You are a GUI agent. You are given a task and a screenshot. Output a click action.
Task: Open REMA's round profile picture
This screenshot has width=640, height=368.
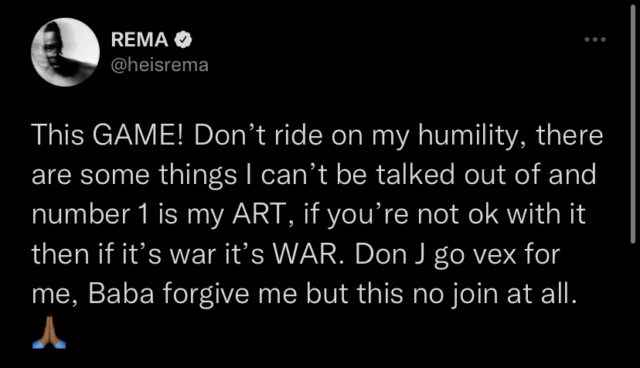point(65,52)
